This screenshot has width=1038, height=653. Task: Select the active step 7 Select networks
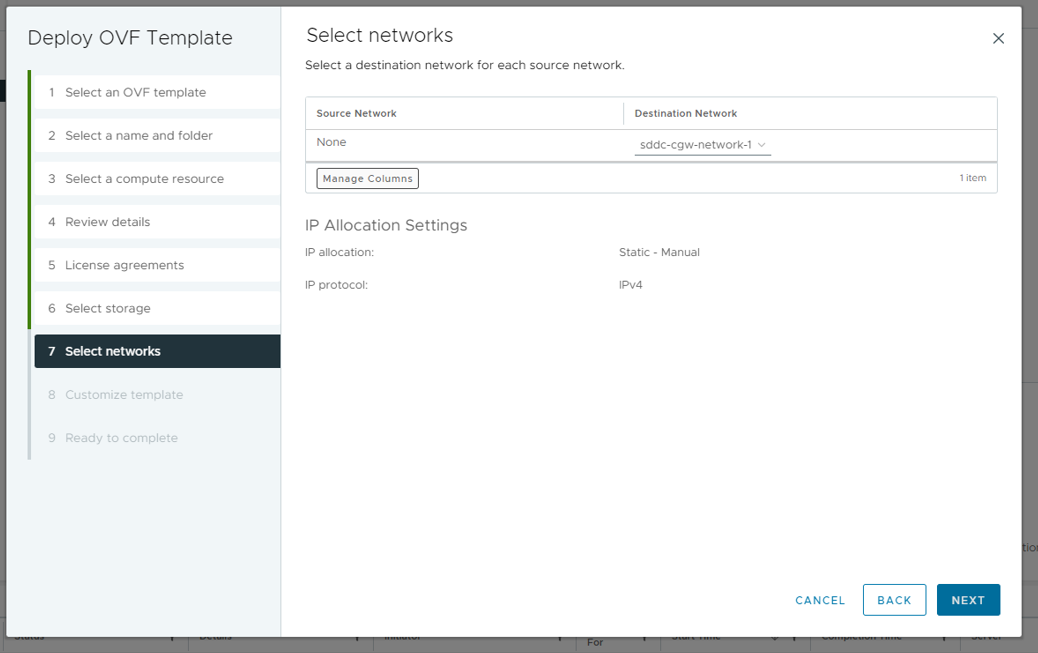pos(112,351)
